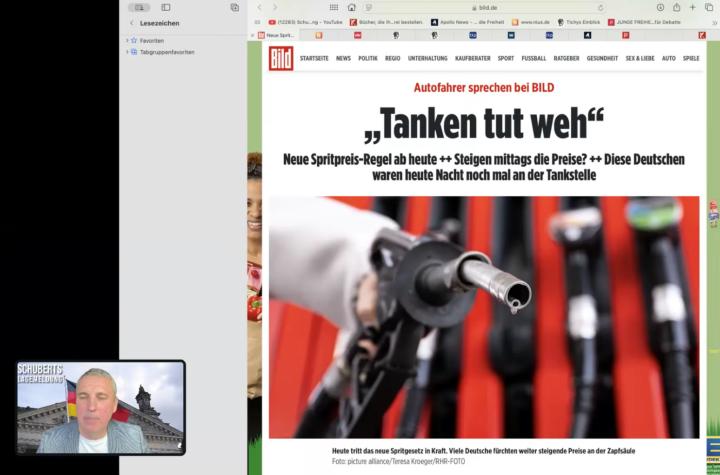This screenshot has width=720, height=475.
Task: Click the bild.de address bar
Action: point(487,7)
